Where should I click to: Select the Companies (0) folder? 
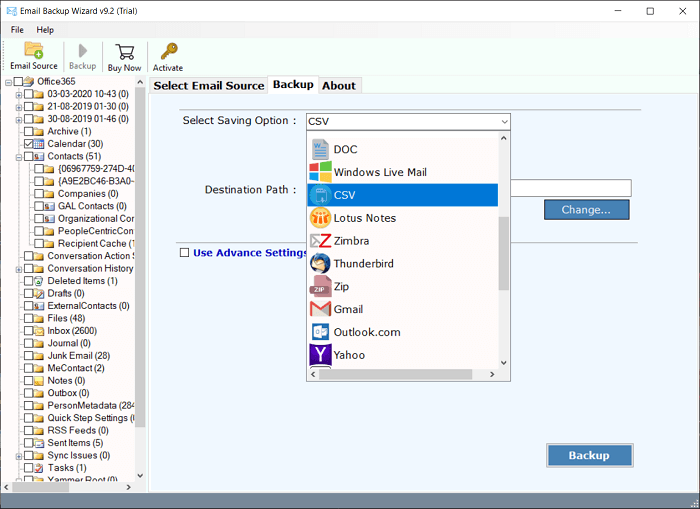[88, 194]
